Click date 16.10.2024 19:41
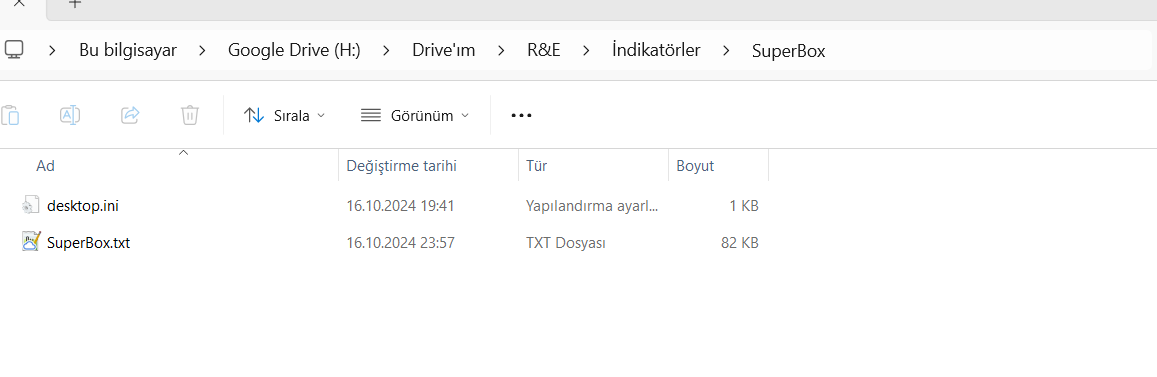This screenshot has height=377, width=1157. pyautogui.click(x=401, y=206)
